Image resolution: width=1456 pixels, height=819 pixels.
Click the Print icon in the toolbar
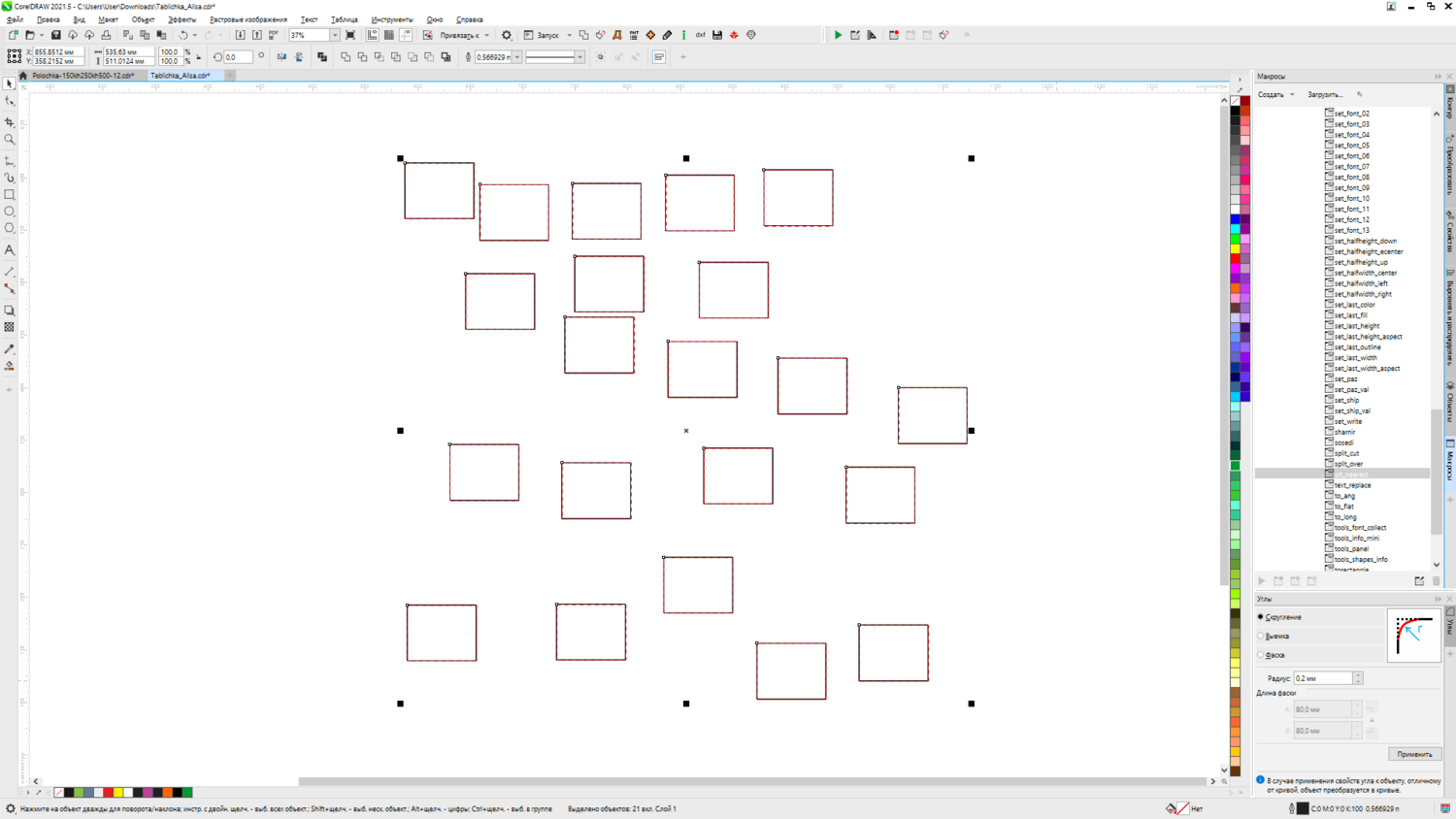pos(106,35)
